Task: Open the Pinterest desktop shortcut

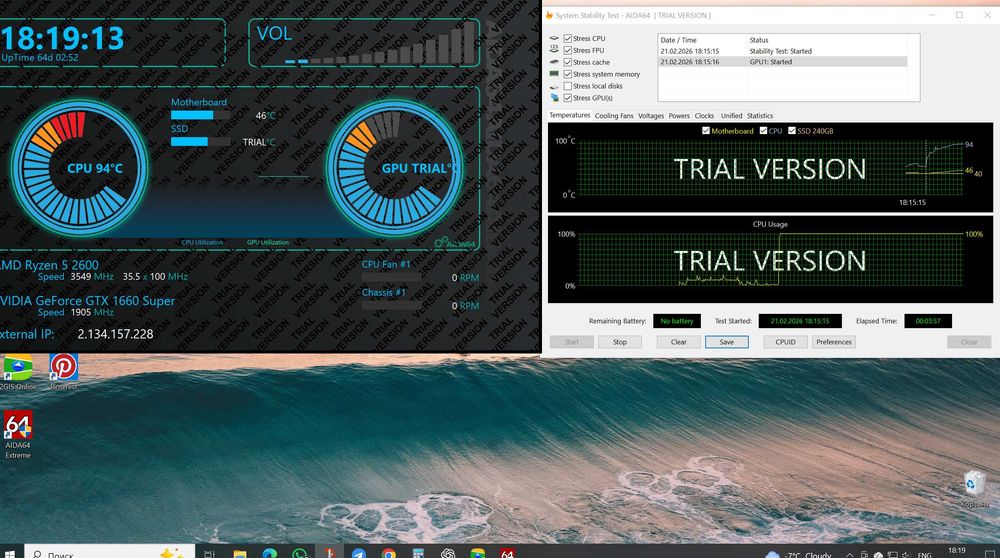Action: pyautogui.click(x=64, y=372)
